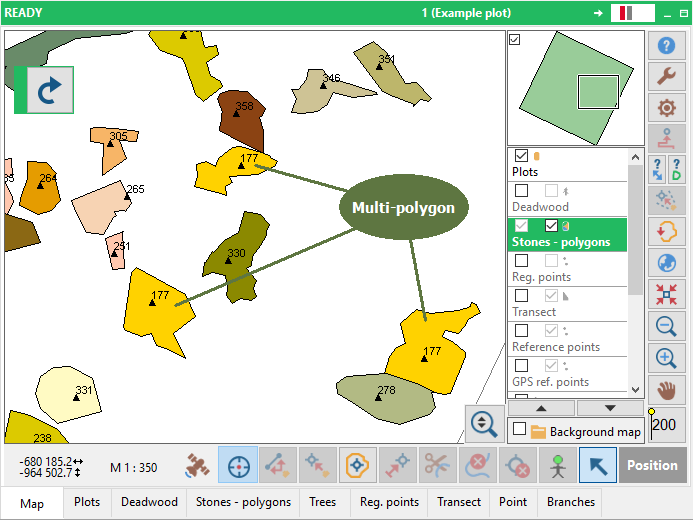The width and height of the screenshot is (693, 520).
Task: Switch to the Trees tab
Action: click(x=322, y=502)
